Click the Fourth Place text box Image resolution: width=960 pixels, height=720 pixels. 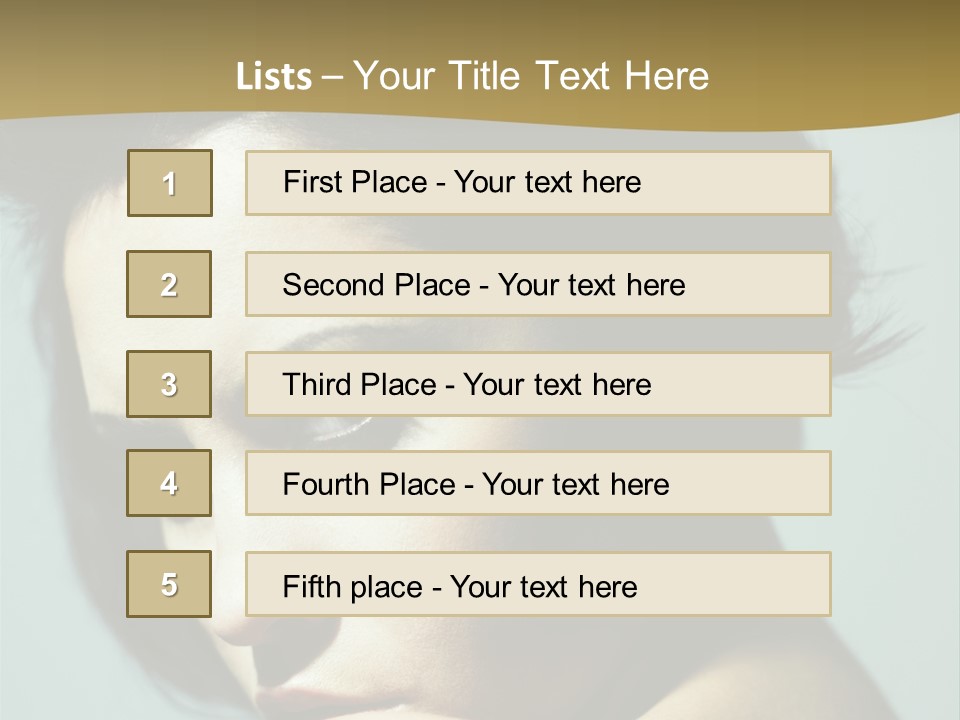pyautogui.click(x=538, y=484)
